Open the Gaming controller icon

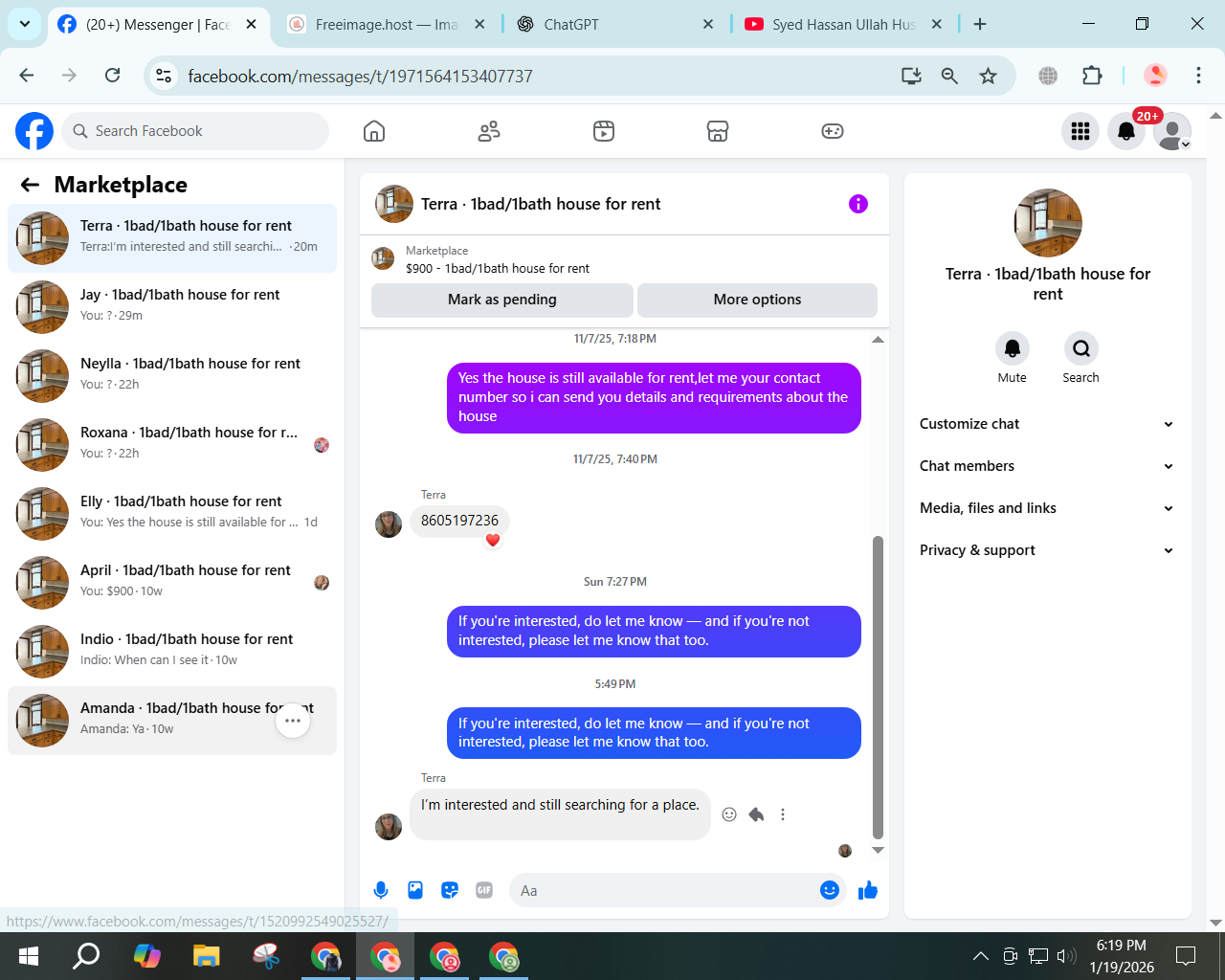(x=833, y=131)
